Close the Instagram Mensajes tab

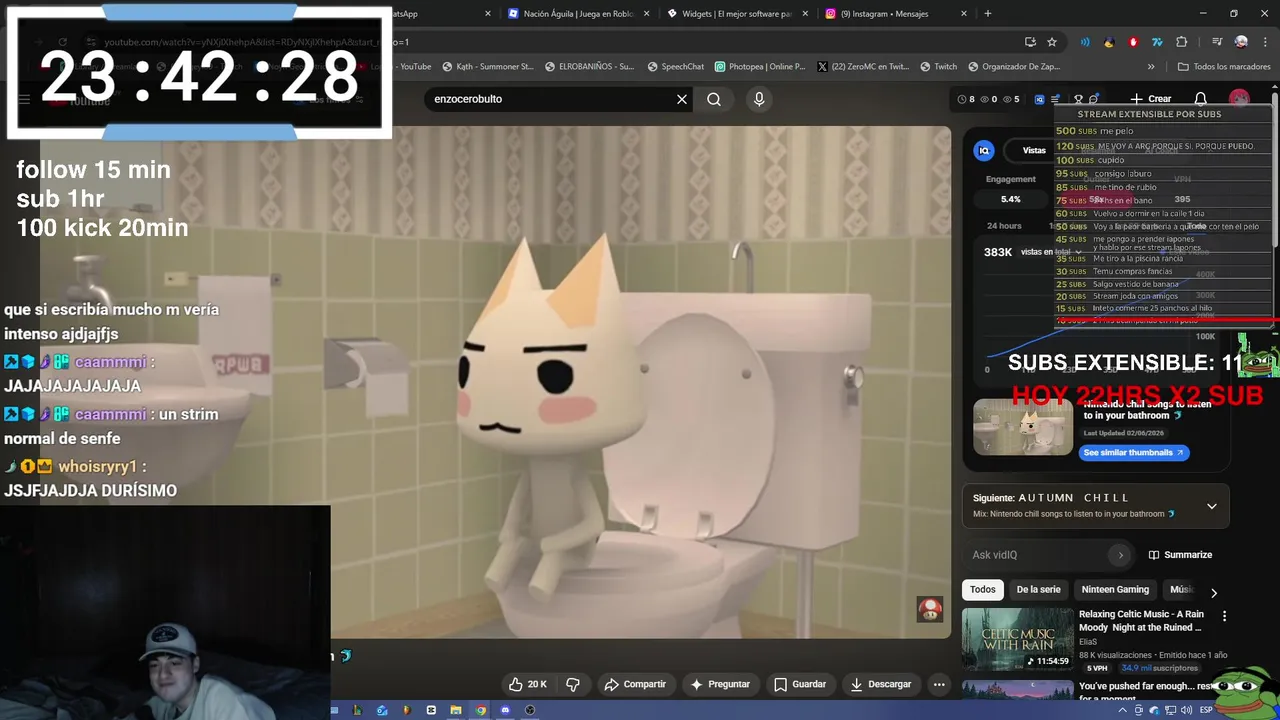pyautogui.click(x=964, y=14)
